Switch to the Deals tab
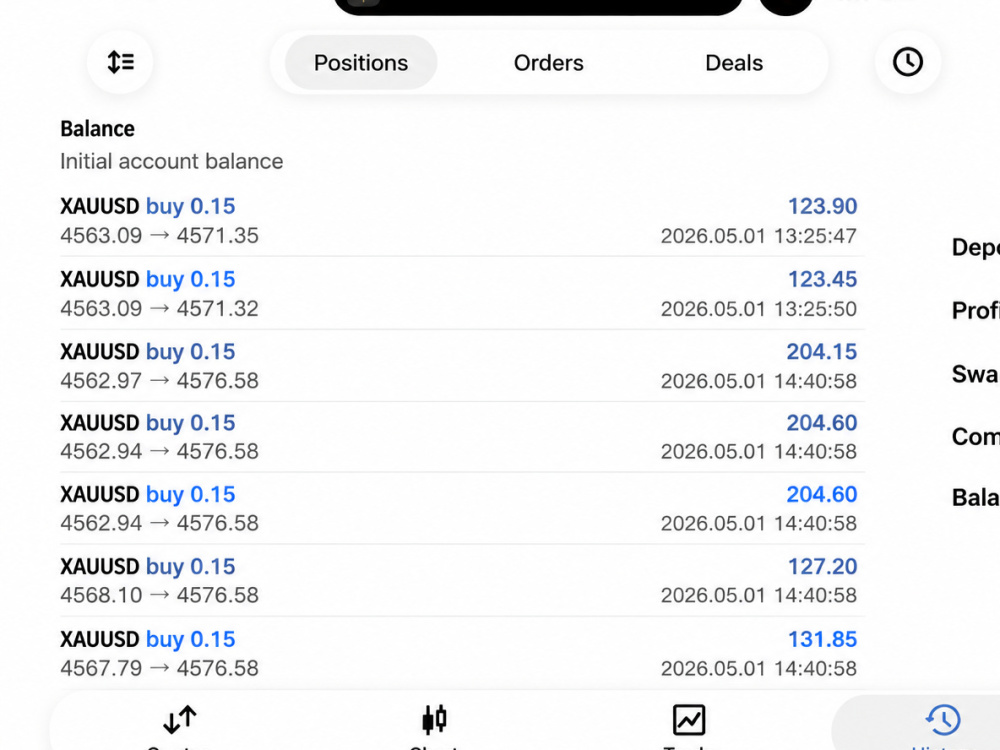Viewport: 1000px width, 750px height. (x=734, y=62)
